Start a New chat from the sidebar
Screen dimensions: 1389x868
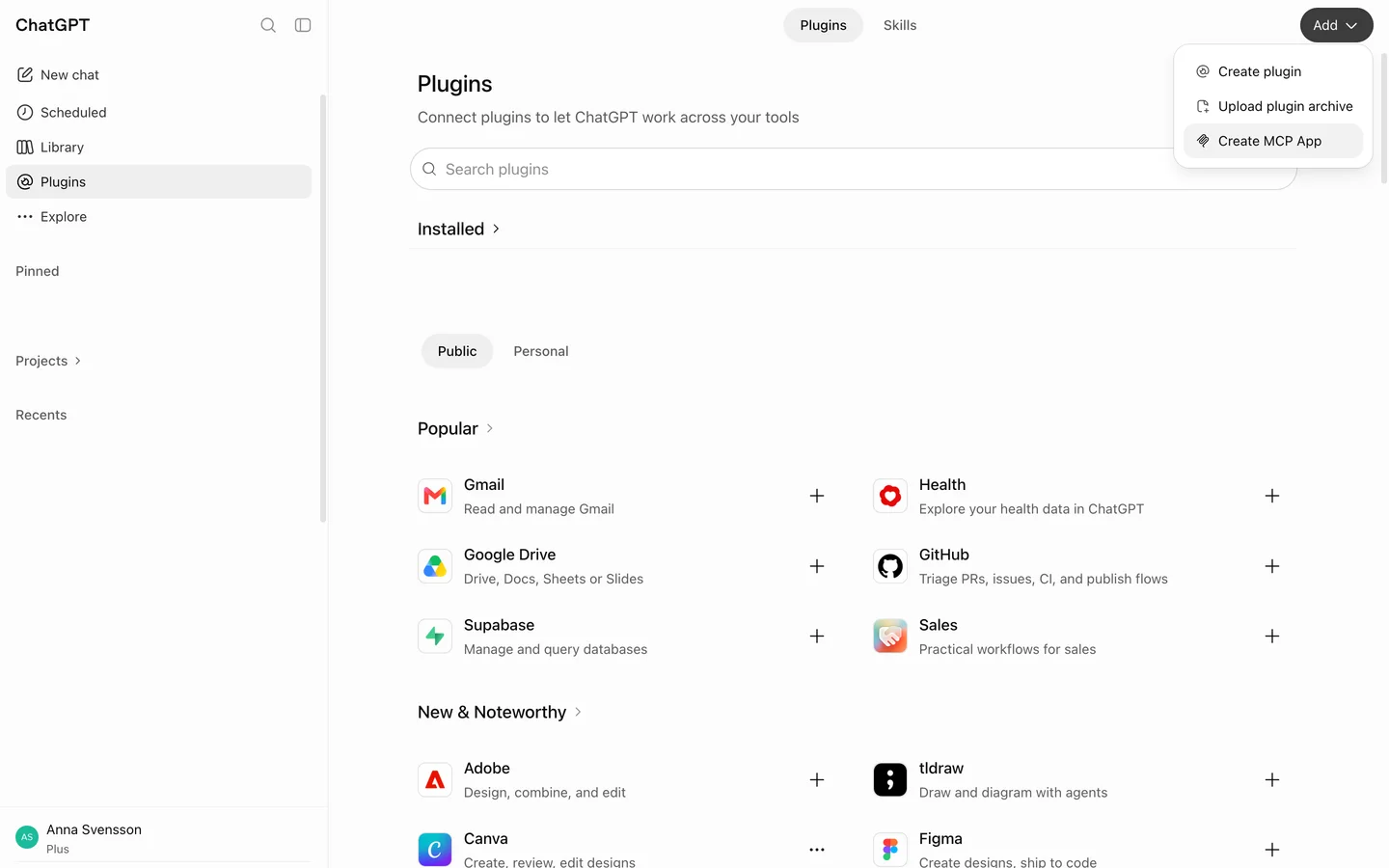coord(158,75)
